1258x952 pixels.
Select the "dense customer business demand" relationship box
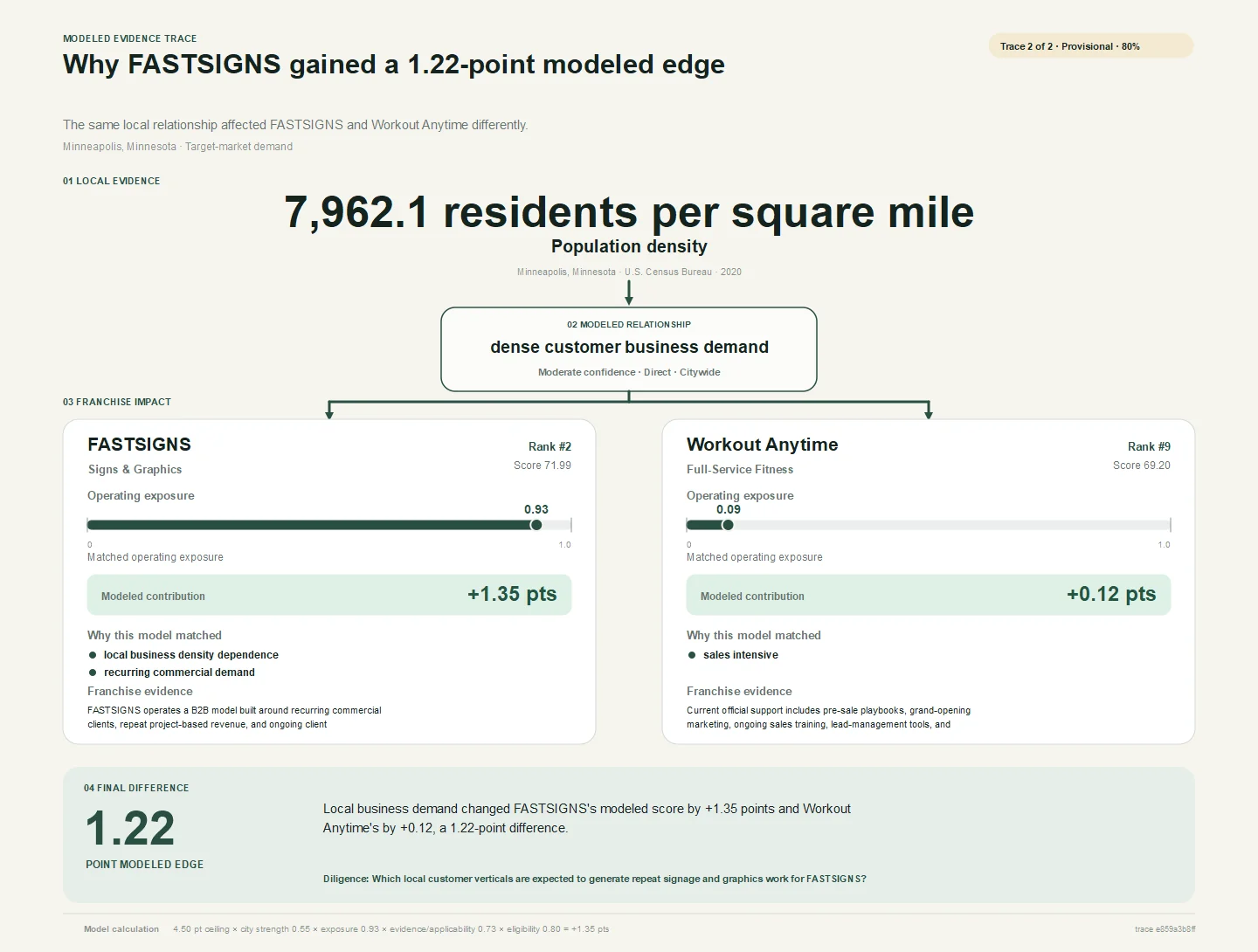629,349
